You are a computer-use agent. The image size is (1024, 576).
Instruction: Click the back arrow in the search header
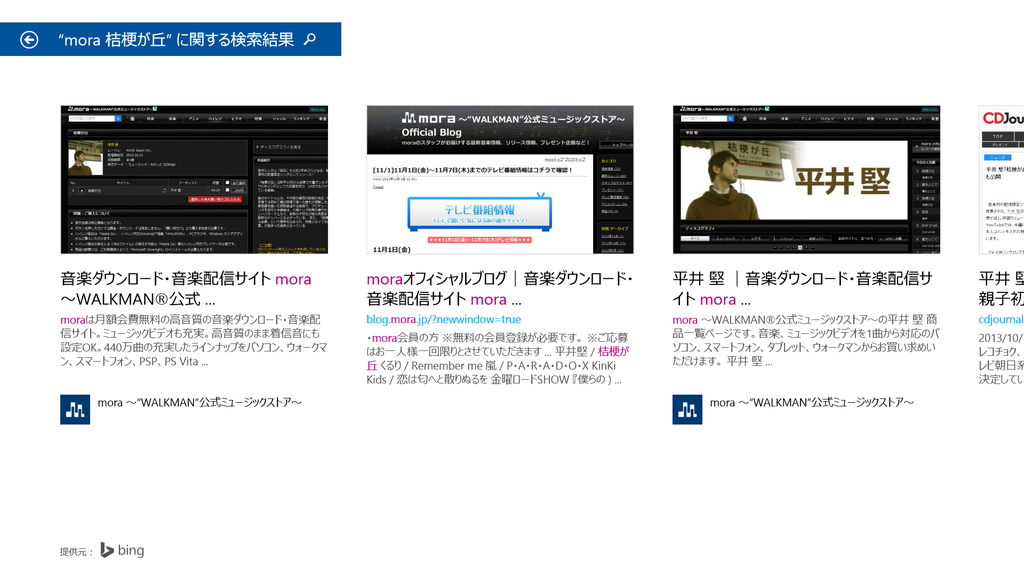coord(29,39)
